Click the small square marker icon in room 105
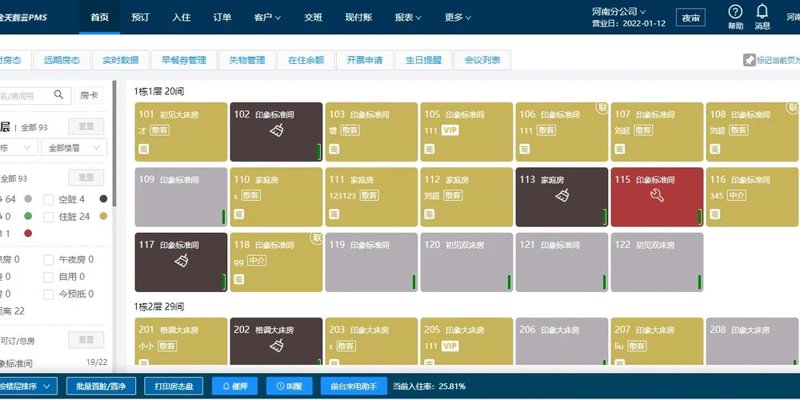 click(x=429, y=149)
